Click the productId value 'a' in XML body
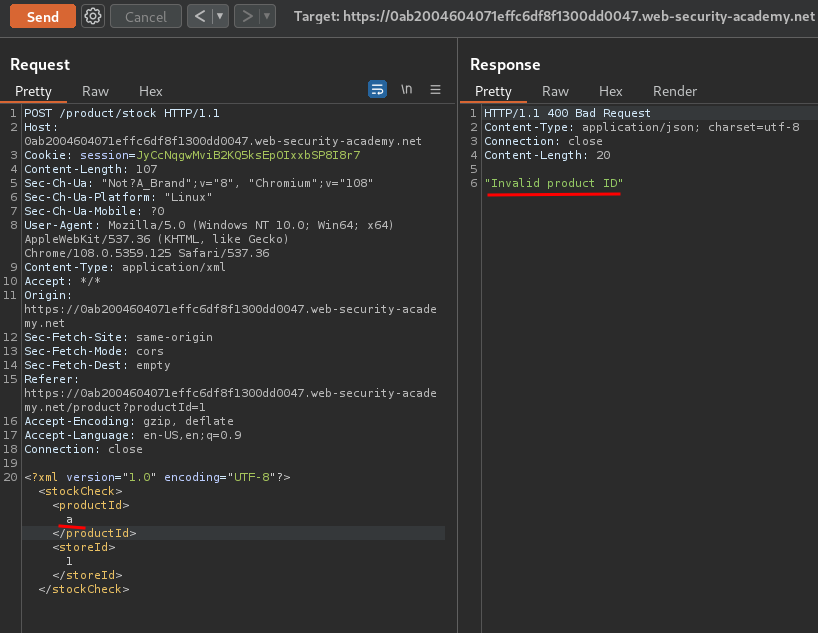This screenshot has height=633, width=818. pyautogui.click(x=69, y=519)
